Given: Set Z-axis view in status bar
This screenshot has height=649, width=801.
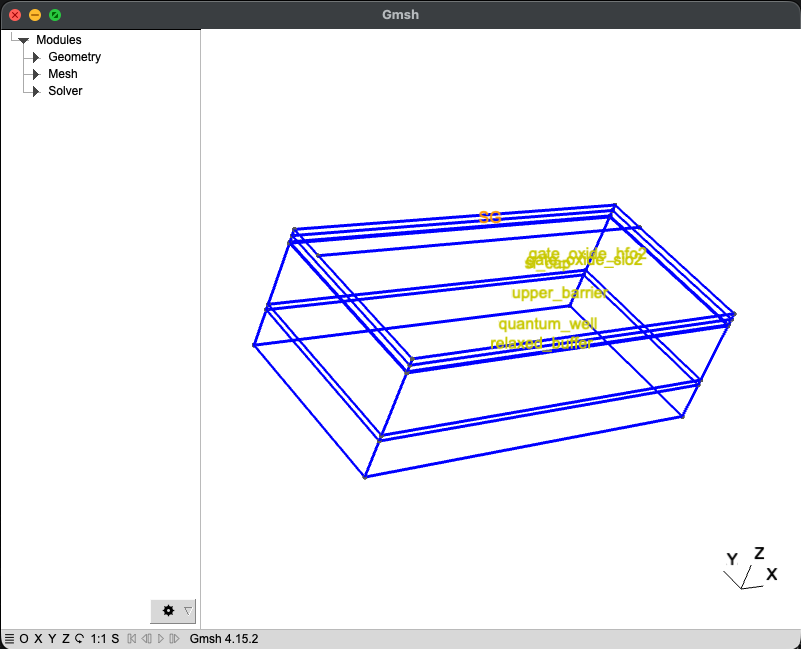Looking at the screenshot, I should 65,639.
